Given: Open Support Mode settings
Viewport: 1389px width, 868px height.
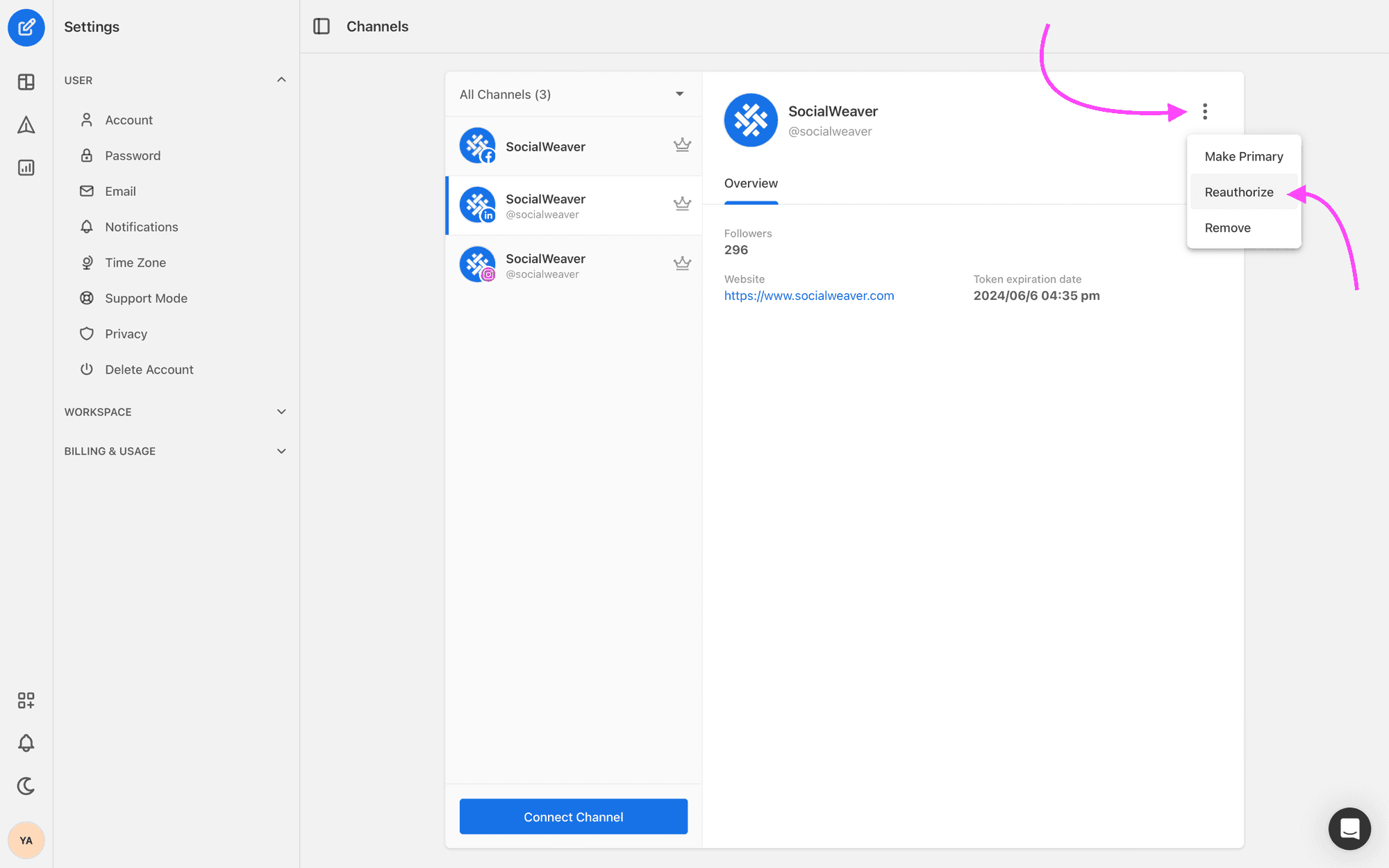Looking at the screenshot, I should click(147, 298).
